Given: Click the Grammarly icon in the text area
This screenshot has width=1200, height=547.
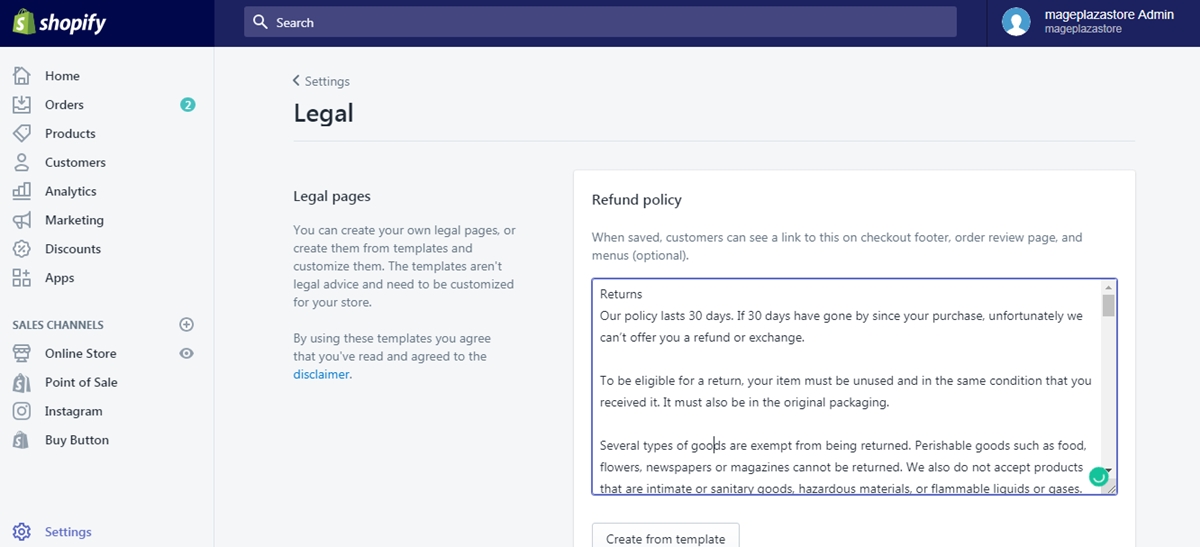Looking at the screenshot, I should click(x=1098, y=477).
